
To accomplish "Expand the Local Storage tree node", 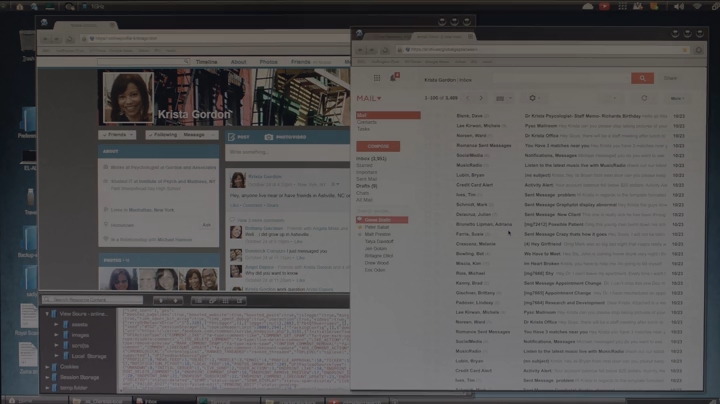I will (x=57, y=356).
